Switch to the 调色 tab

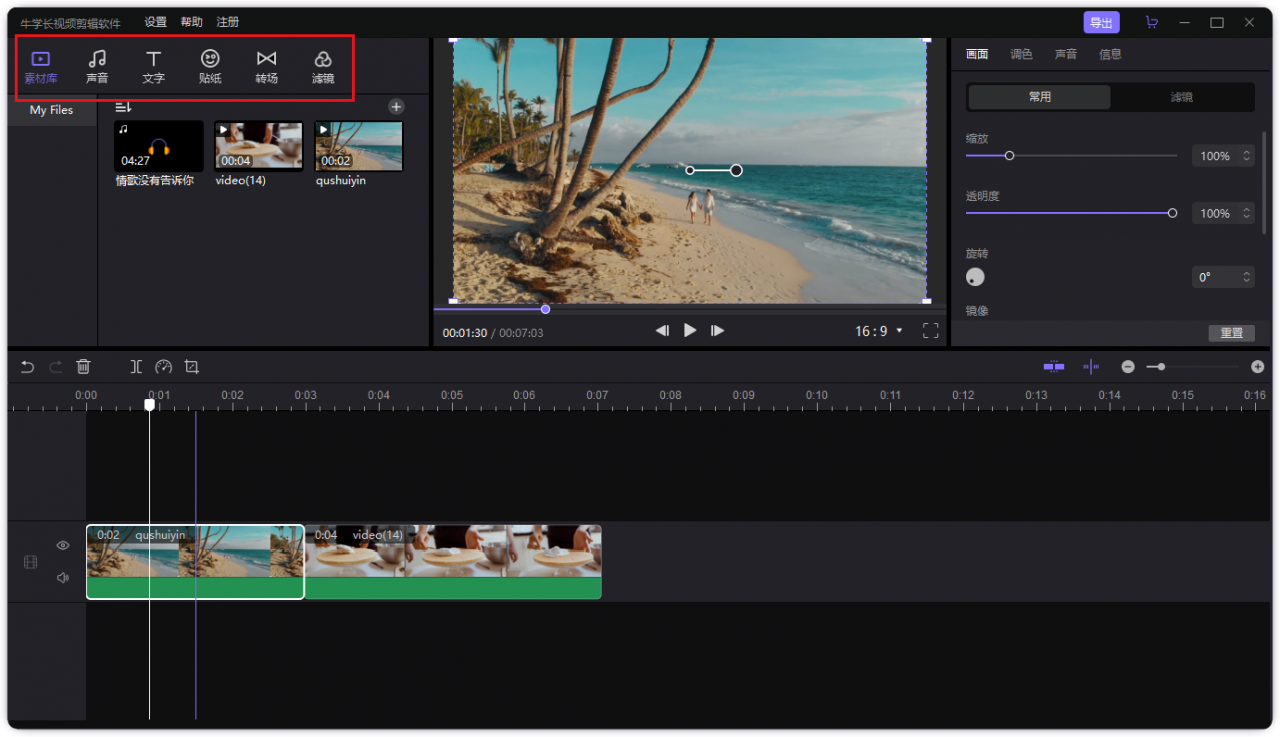click(x=1021, y=54)
